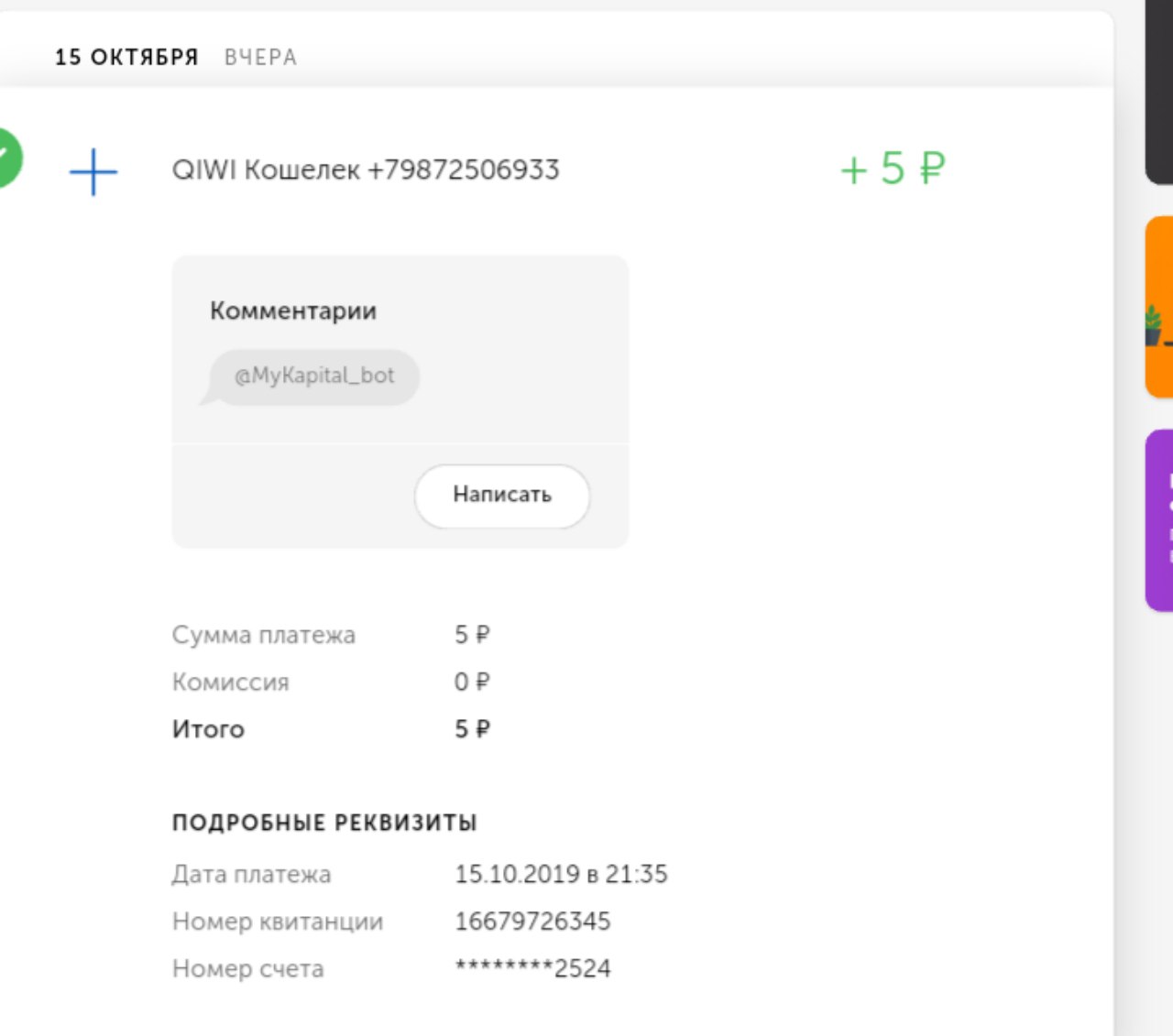Select the Итого 5 ₽ value
The width and height of the screenshot is (1173, 1036).
[472, 729]
